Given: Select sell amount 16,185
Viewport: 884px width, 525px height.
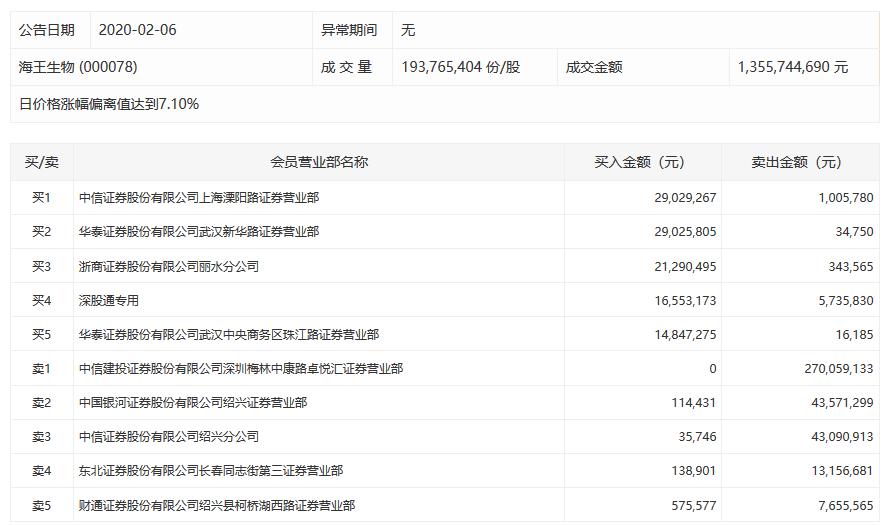Looking at the screenshot, I should click(854, 334).
